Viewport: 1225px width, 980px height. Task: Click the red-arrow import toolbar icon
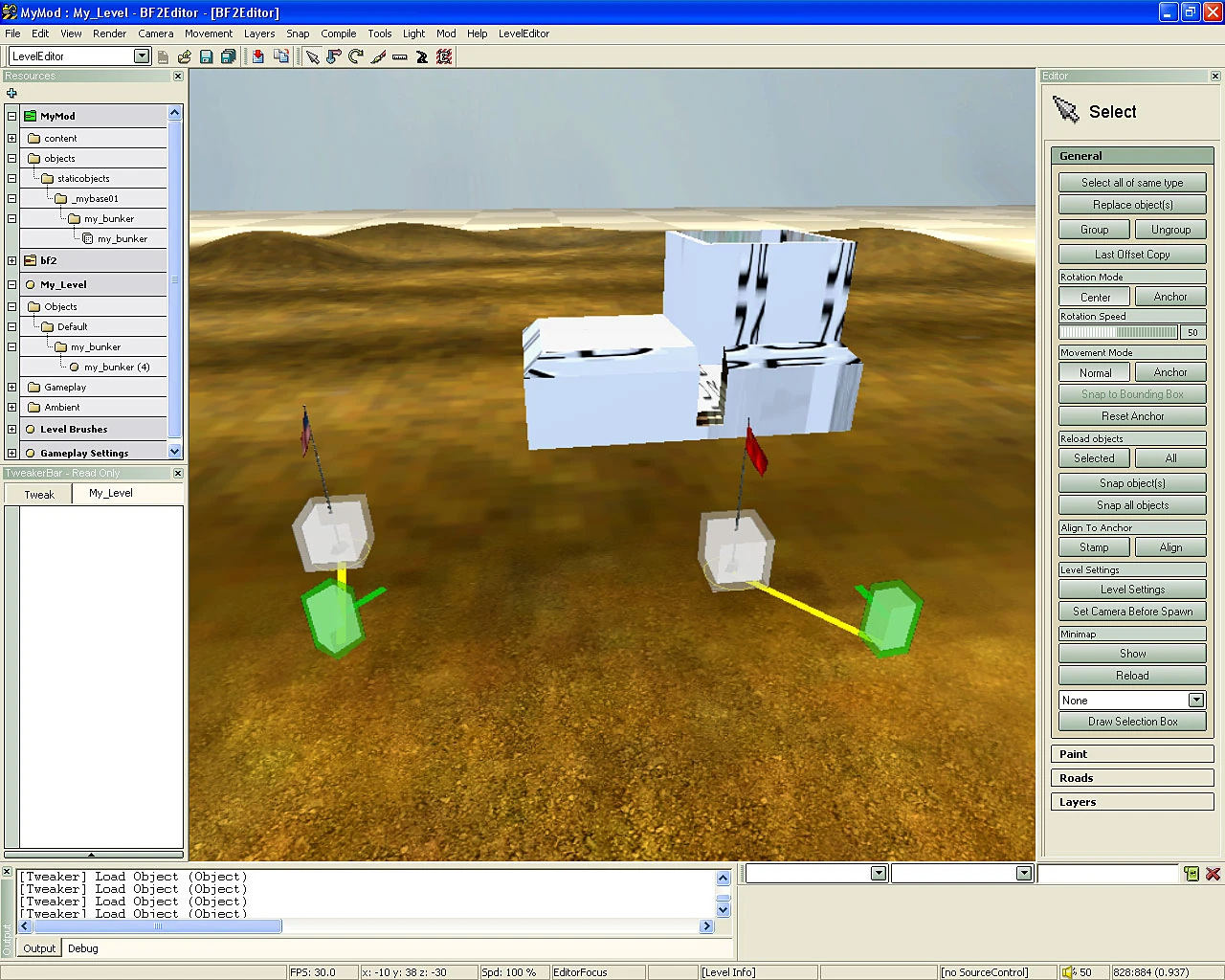258,56
